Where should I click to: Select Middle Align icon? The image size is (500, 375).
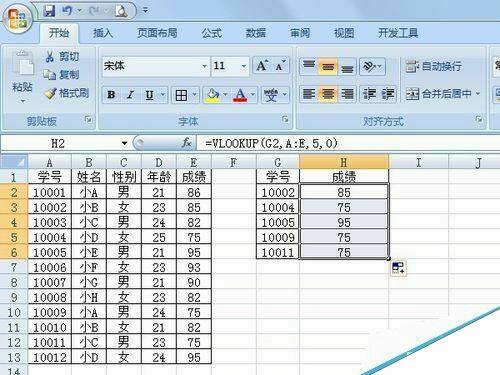328,66
